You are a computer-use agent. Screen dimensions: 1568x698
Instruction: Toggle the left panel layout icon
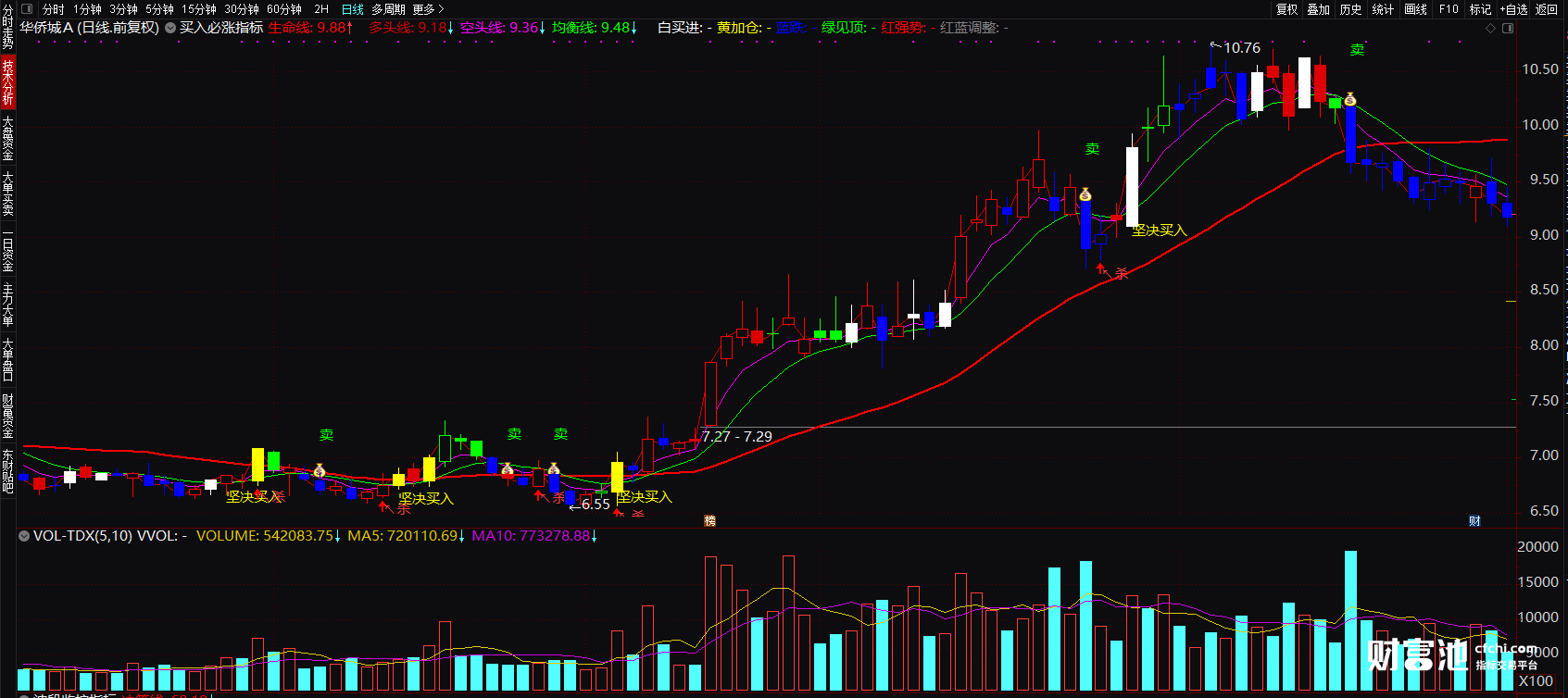tap(26, 9)
